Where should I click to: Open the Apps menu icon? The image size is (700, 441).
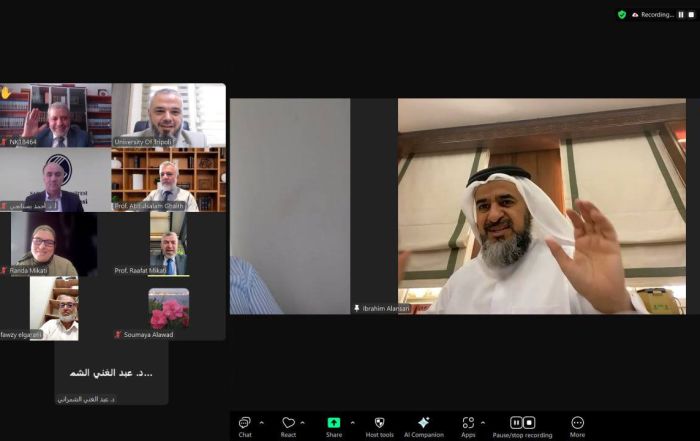[x=468, y=424]
